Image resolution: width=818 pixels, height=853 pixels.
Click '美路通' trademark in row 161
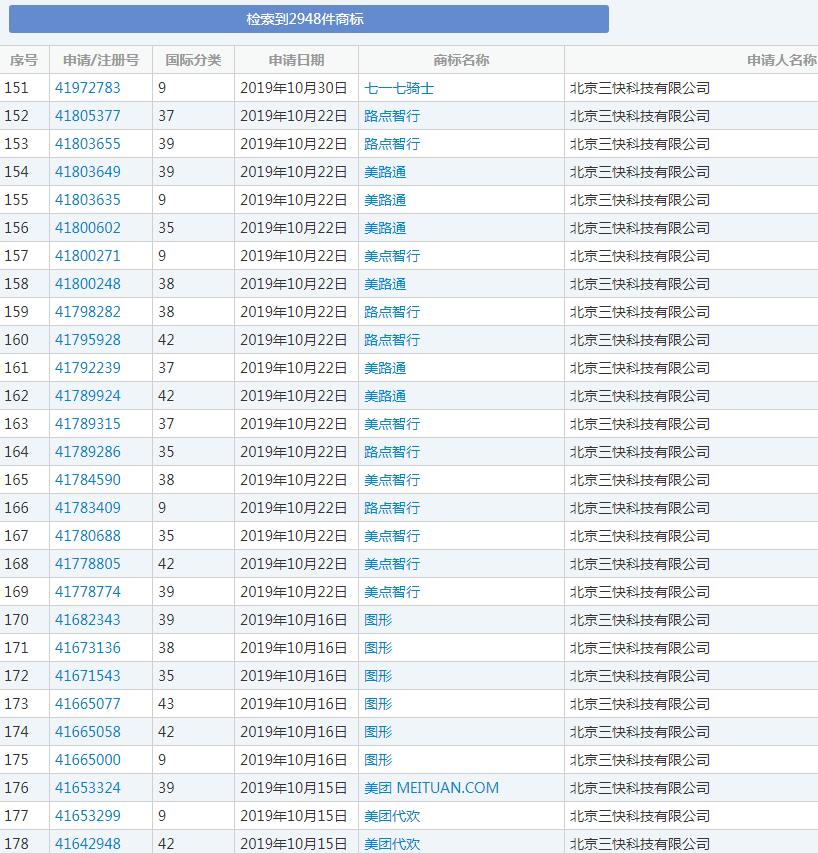pyautogui.click(x=385, y=368)
